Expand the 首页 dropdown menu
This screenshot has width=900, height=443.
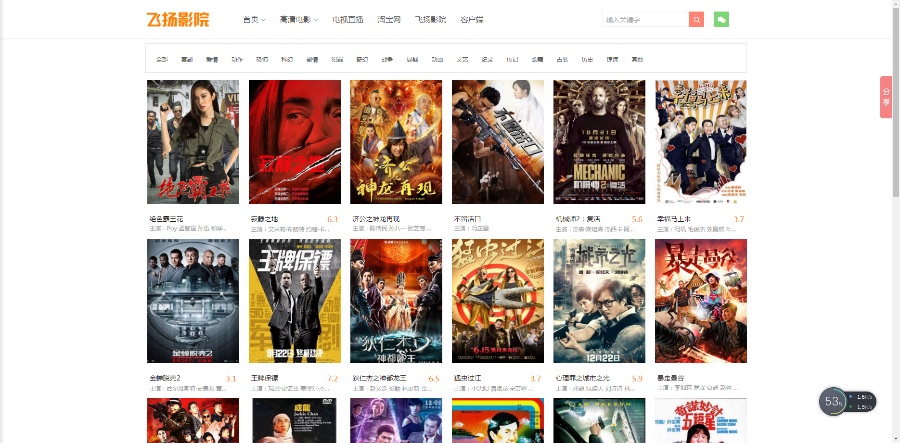[x=254, y=20]
